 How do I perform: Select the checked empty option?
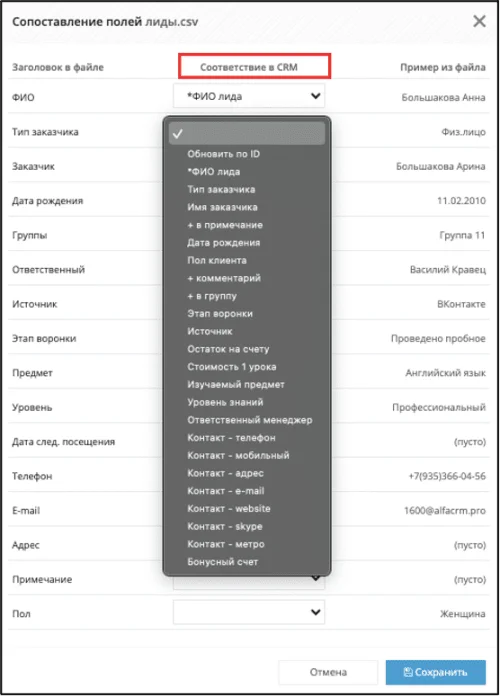(x=247, y=133)
